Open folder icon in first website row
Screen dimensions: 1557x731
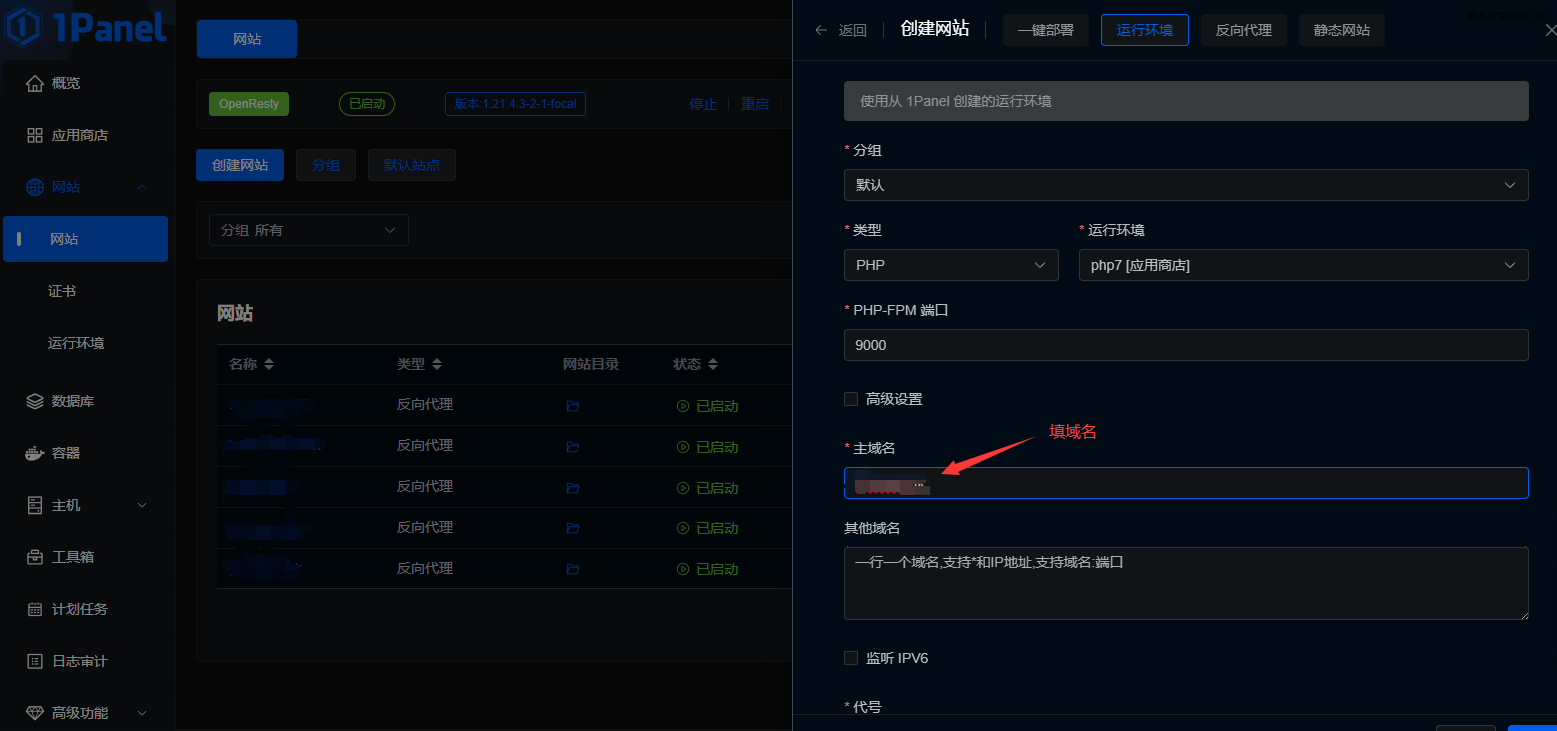[x=573, y=406]
